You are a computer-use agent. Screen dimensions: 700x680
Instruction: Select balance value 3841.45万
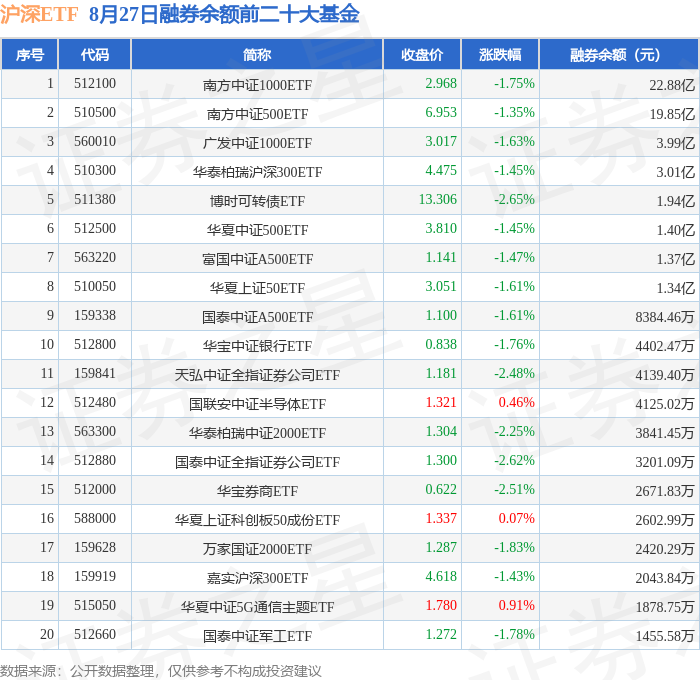point(665,433)
